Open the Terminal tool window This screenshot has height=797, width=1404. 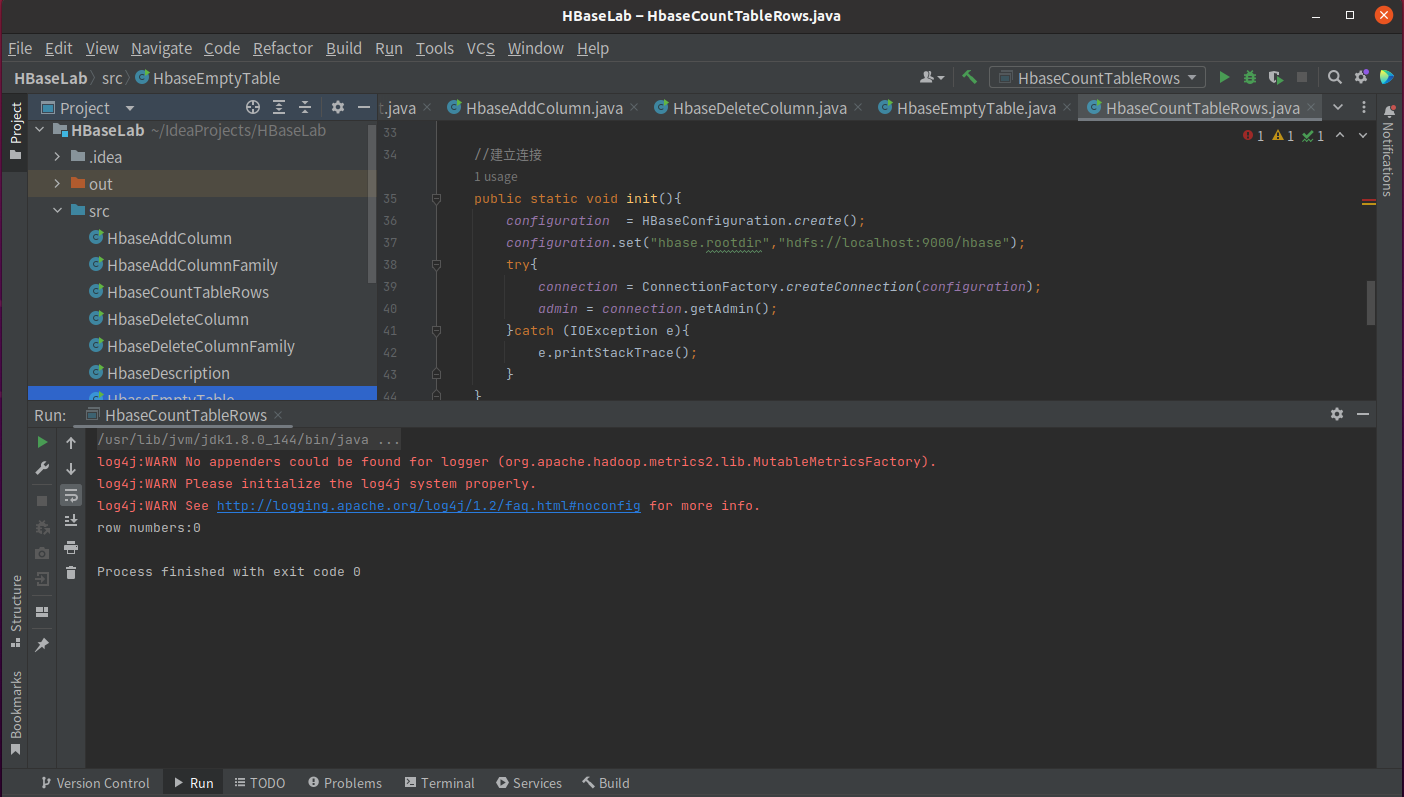click(x=439, y=783)
